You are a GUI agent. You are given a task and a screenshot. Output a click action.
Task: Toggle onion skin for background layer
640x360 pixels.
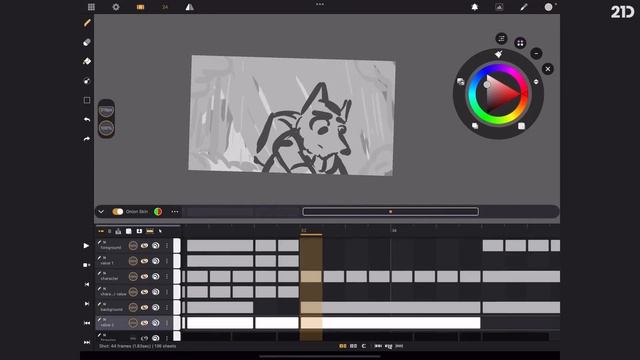[x=156, y=307]
